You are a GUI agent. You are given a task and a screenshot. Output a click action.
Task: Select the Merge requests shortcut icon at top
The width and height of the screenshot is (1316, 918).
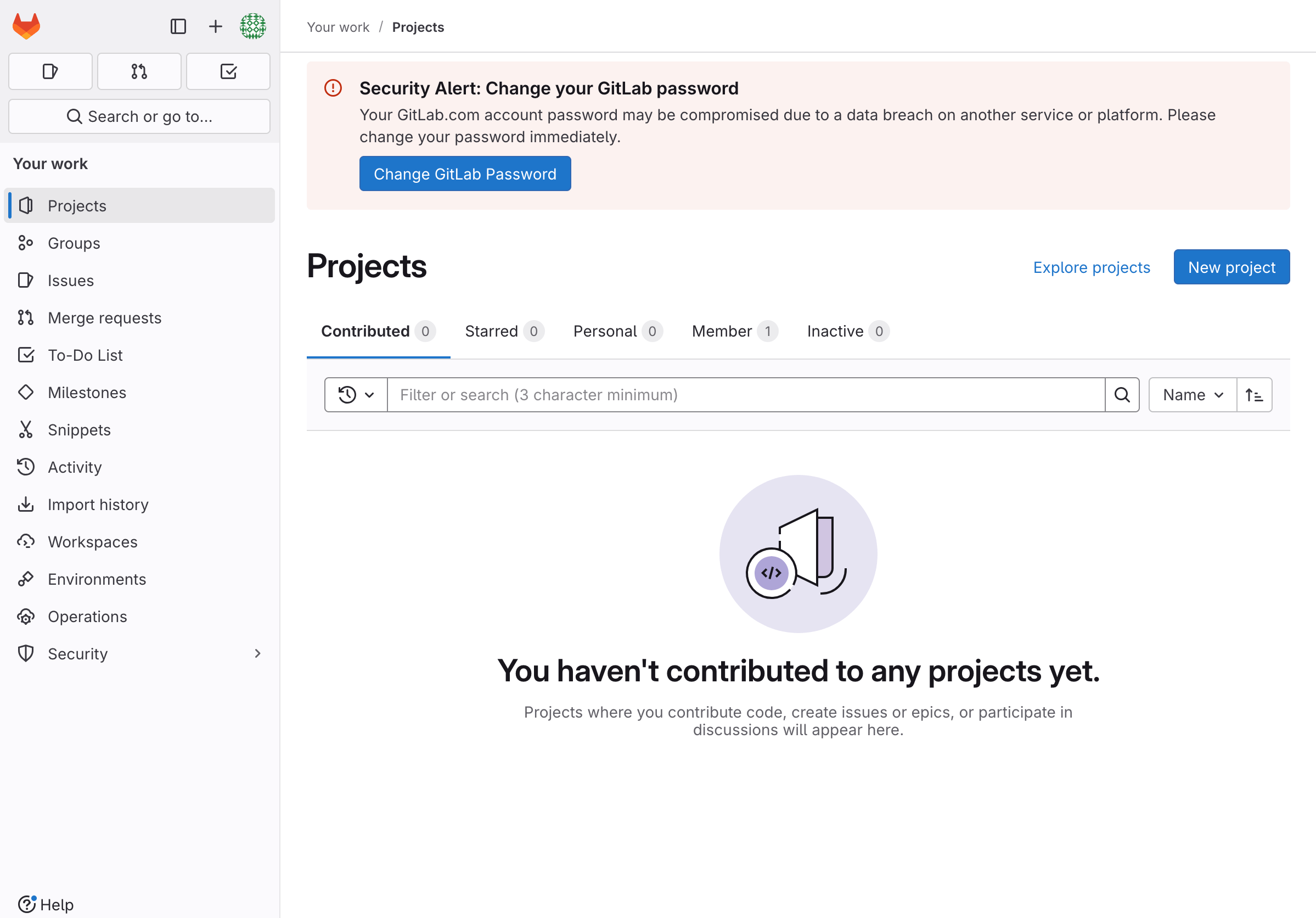[139, 71]
